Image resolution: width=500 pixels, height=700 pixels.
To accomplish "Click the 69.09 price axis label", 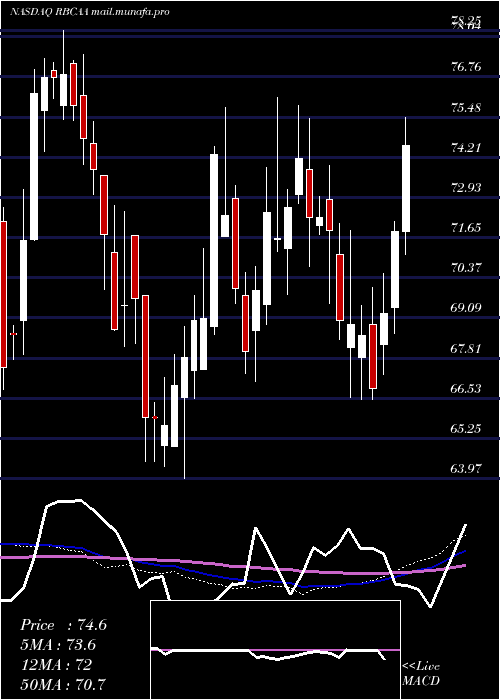I will pyautogui.click(x=467, y=308).
